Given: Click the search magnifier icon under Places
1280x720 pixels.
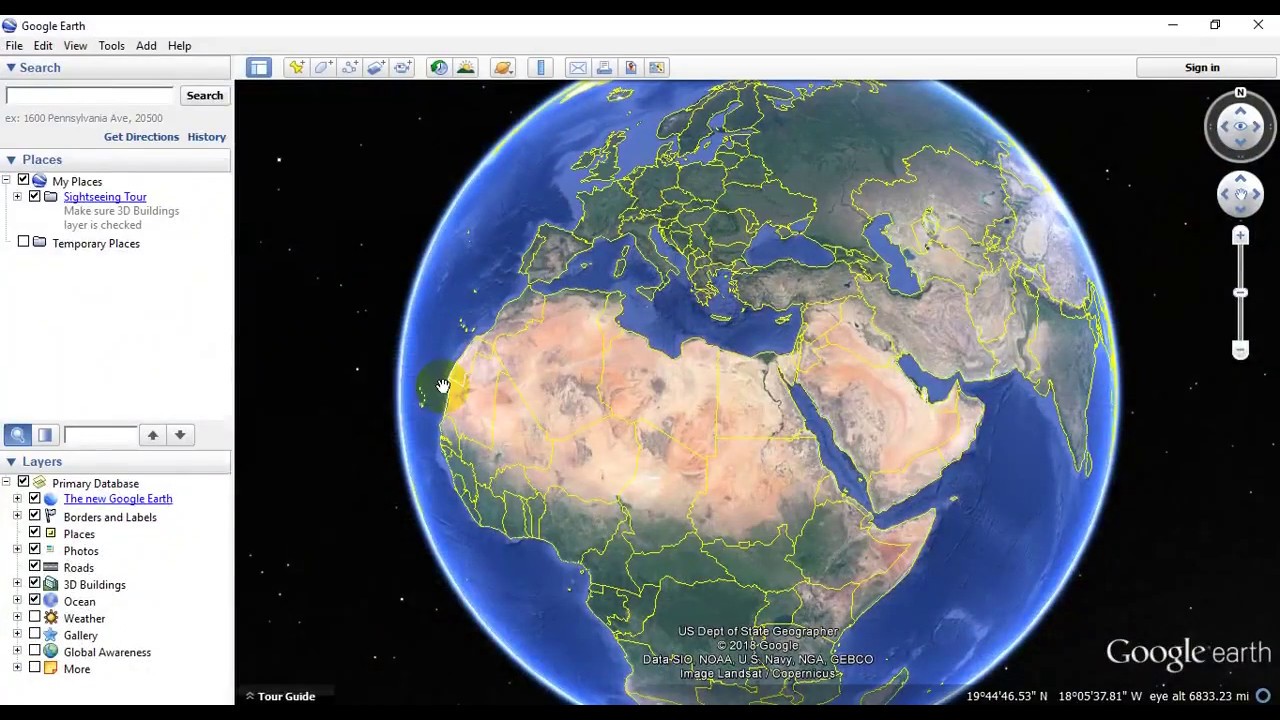Looking at the screenshot, I should coord(17,435).
